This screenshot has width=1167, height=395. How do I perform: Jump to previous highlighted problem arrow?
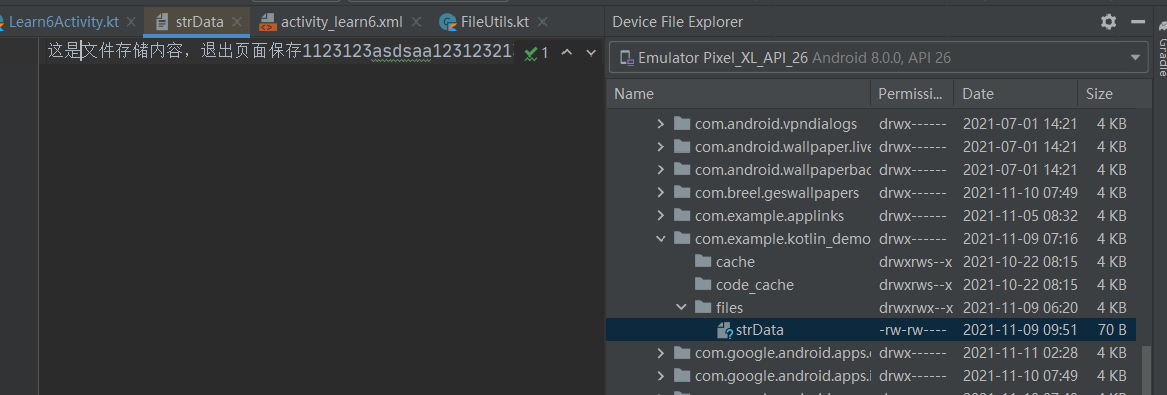[x=566, y=53]
